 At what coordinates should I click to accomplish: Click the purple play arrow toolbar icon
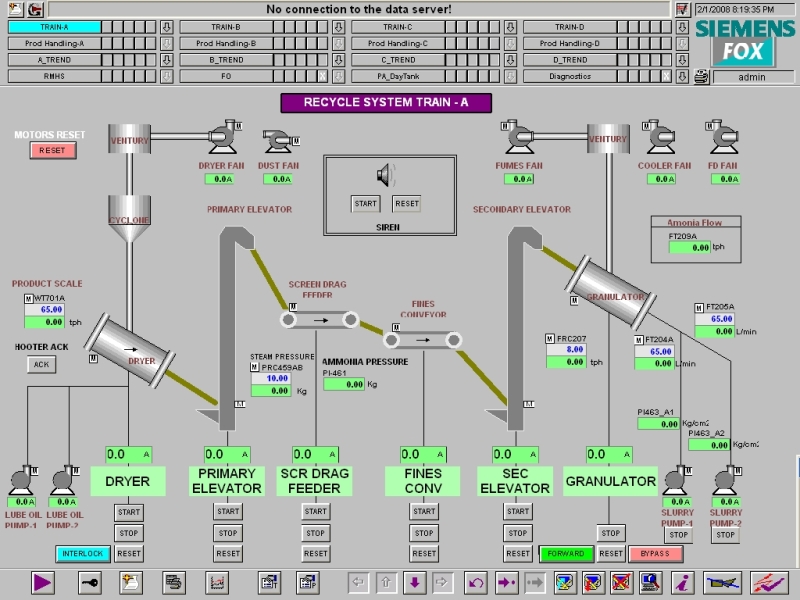42,582
